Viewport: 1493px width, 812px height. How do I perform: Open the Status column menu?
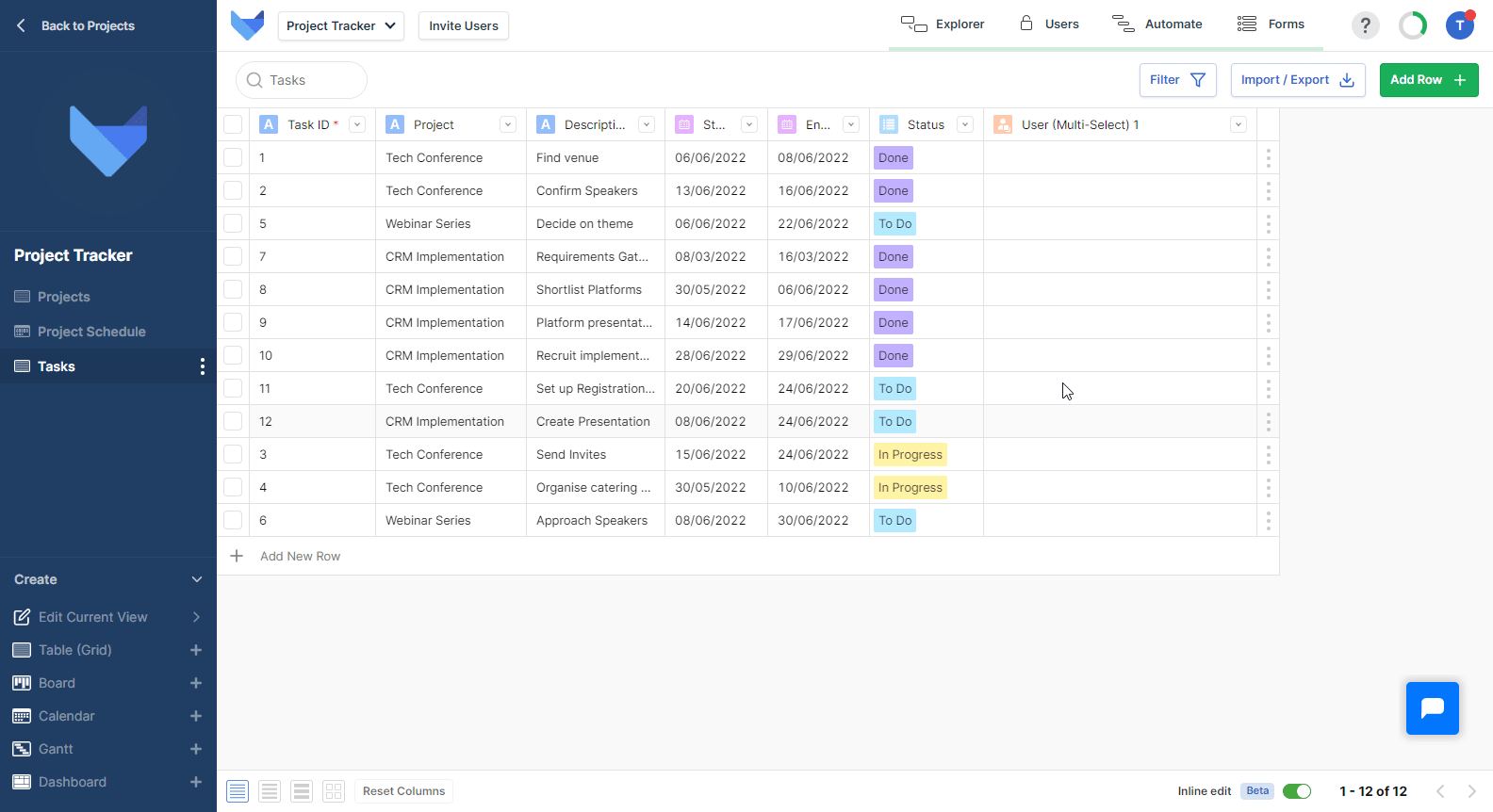click(x=965, y=124)
